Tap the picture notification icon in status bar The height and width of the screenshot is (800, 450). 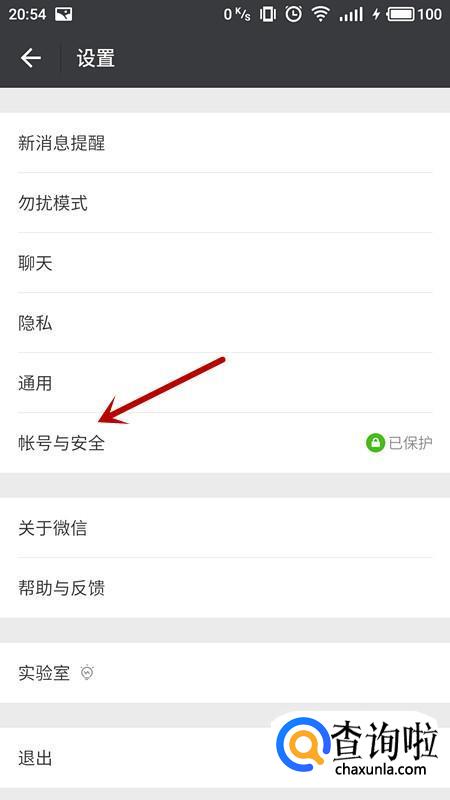(x=63, y=14)
